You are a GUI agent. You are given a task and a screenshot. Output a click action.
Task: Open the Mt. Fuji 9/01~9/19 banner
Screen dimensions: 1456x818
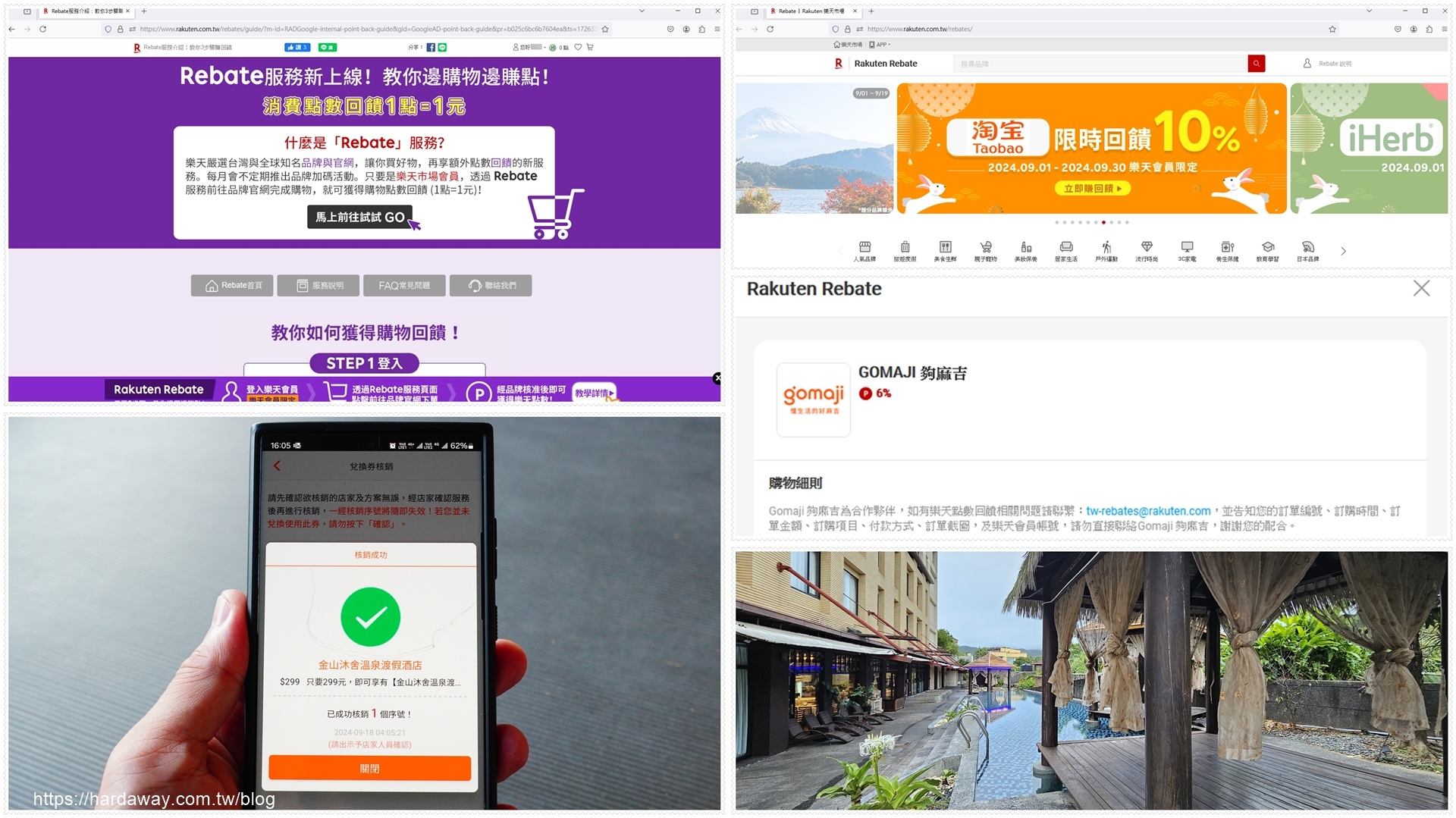coord(814,149)
